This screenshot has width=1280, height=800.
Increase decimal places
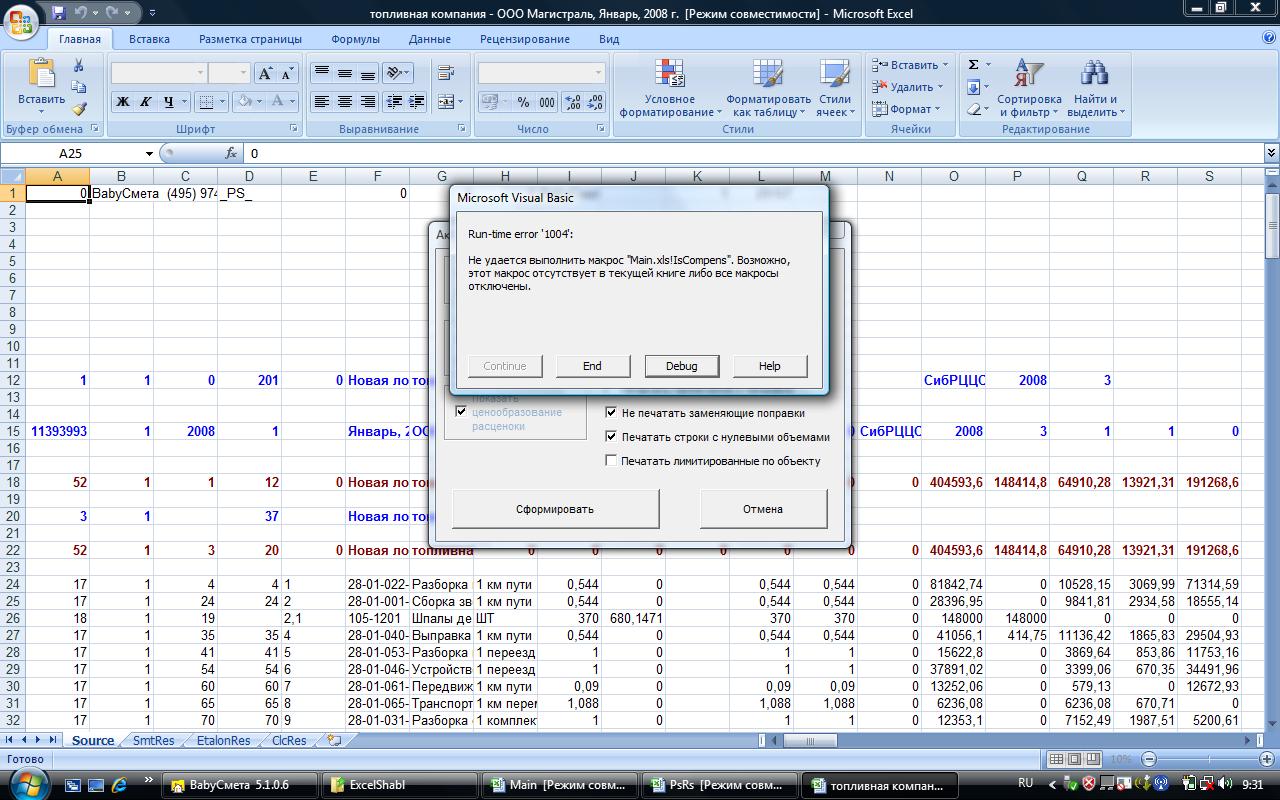[572, 102]
